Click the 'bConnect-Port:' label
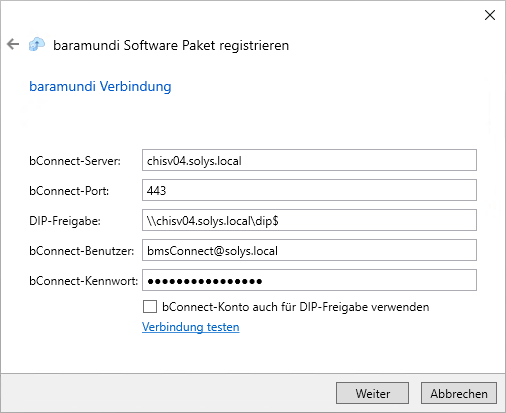Image resolution: width=506 pixels, height=413 pixels. [x=69, y=191]
